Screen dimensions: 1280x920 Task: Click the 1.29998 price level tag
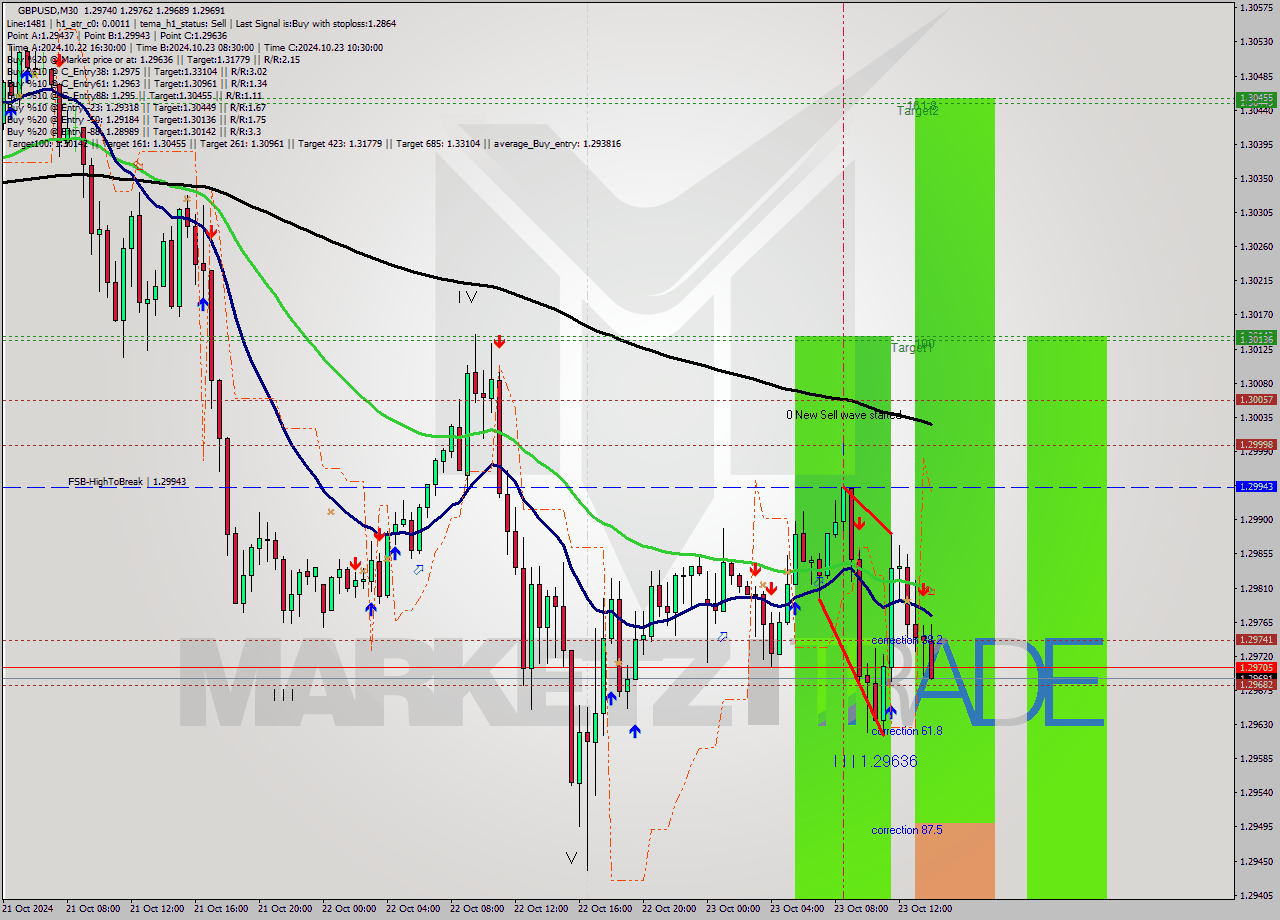coord(1256,444)
